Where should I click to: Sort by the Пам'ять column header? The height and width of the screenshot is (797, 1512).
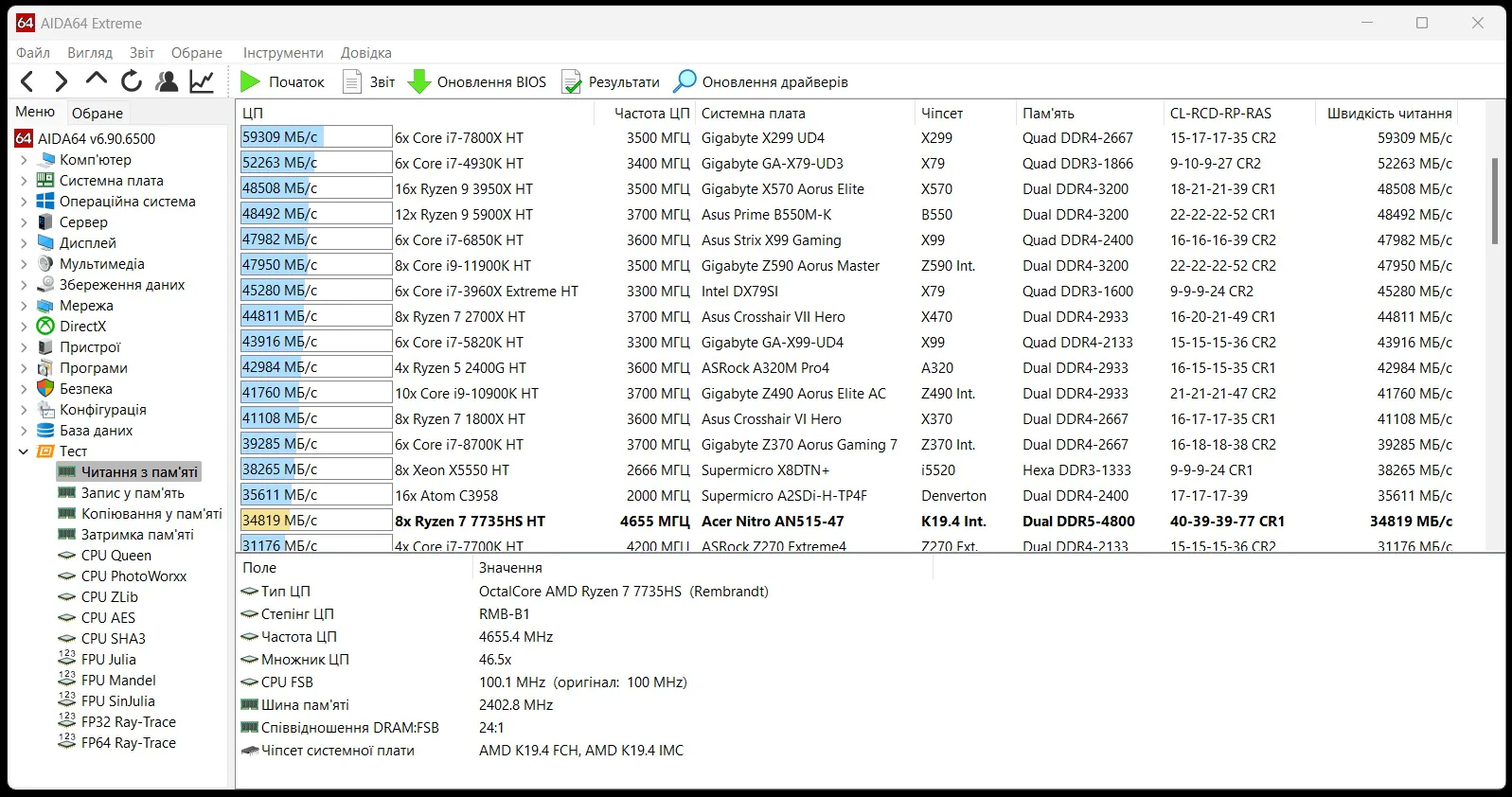(x=1090, y=113)
